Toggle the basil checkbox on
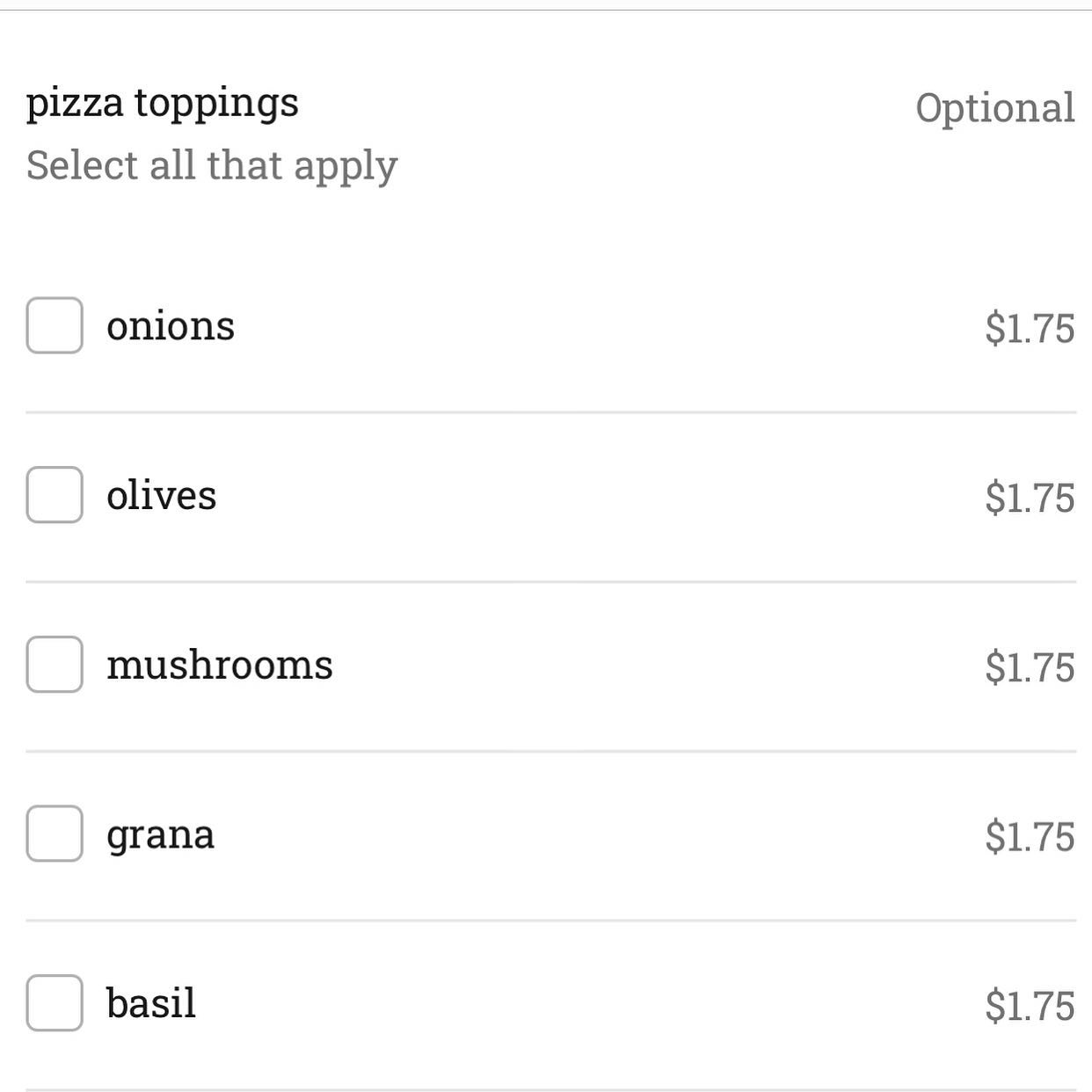 click(55, 1003)
